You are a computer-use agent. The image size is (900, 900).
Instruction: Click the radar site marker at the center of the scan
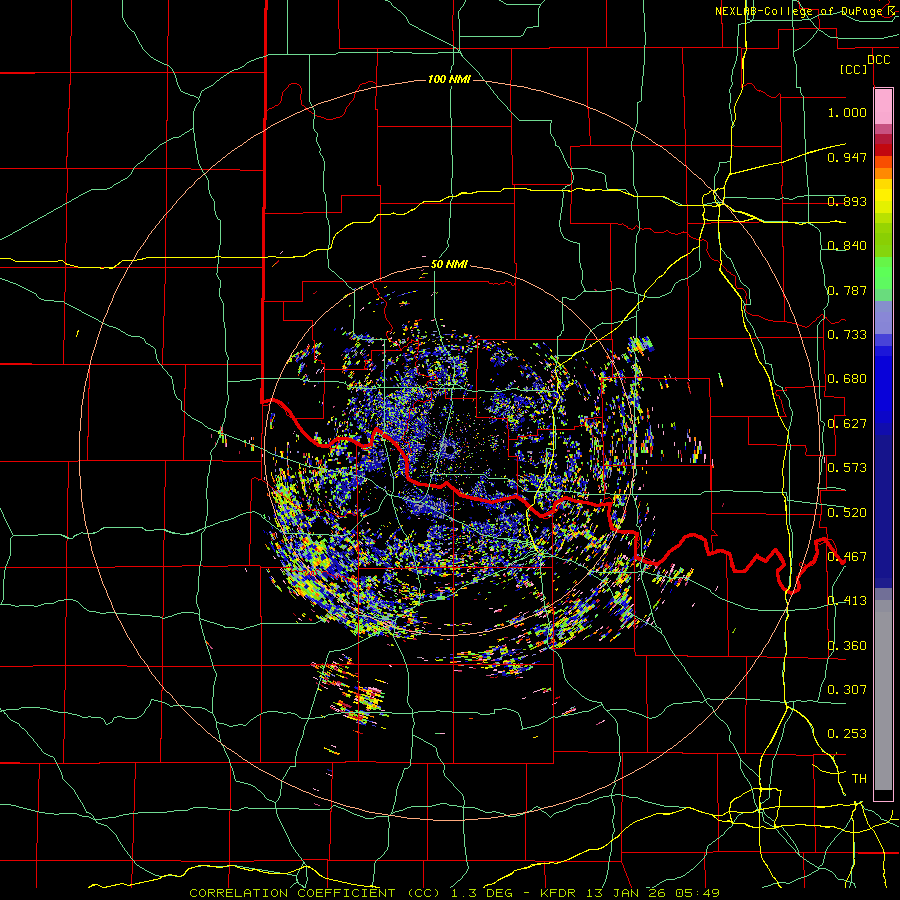coord(448,449)
